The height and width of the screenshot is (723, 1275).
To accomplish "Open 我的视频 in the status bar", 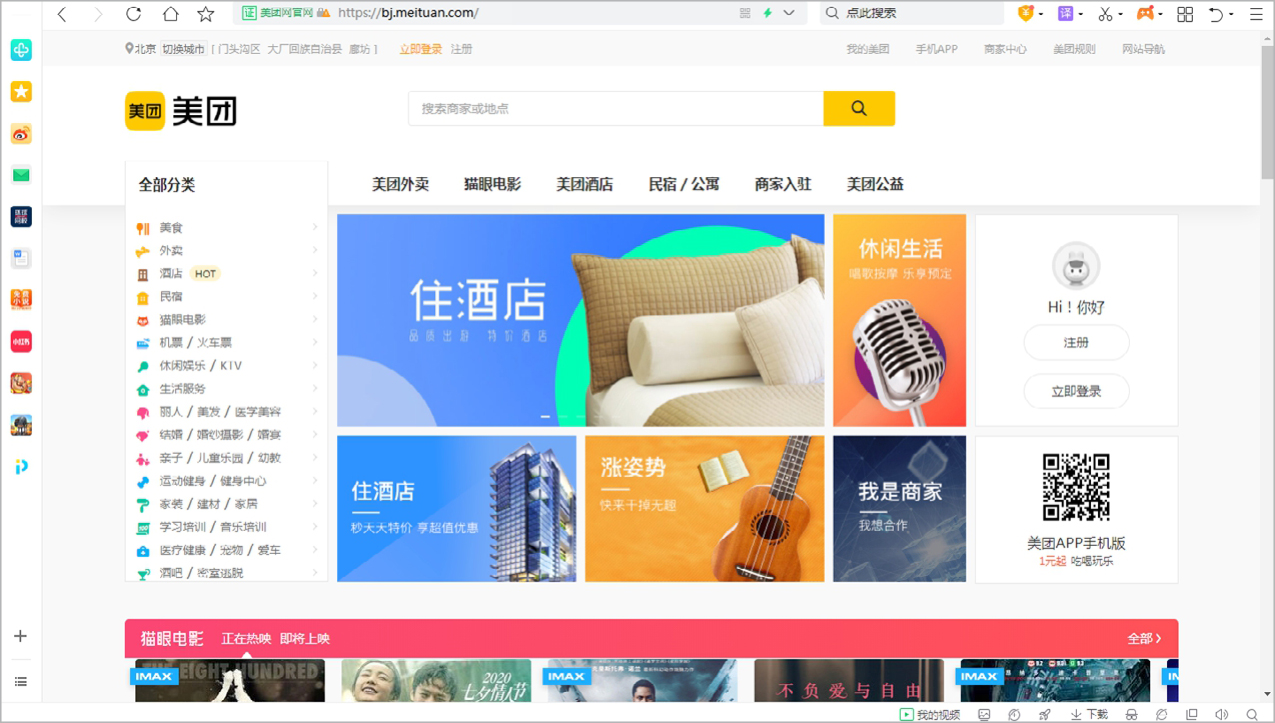I will (930, 715).
